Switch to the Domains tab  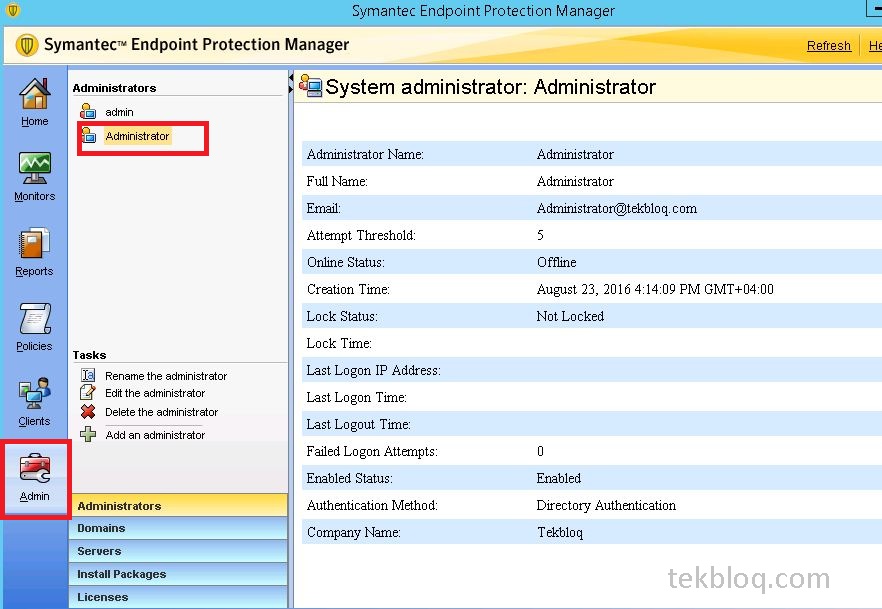tap(179, 528)
